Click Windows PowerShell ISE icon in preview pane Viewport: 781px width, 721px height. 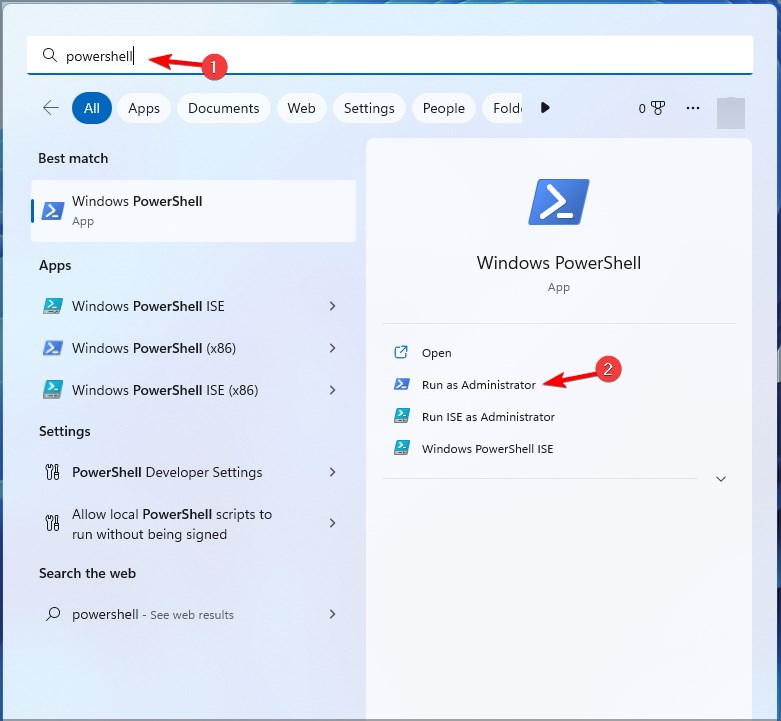point(401,448)
